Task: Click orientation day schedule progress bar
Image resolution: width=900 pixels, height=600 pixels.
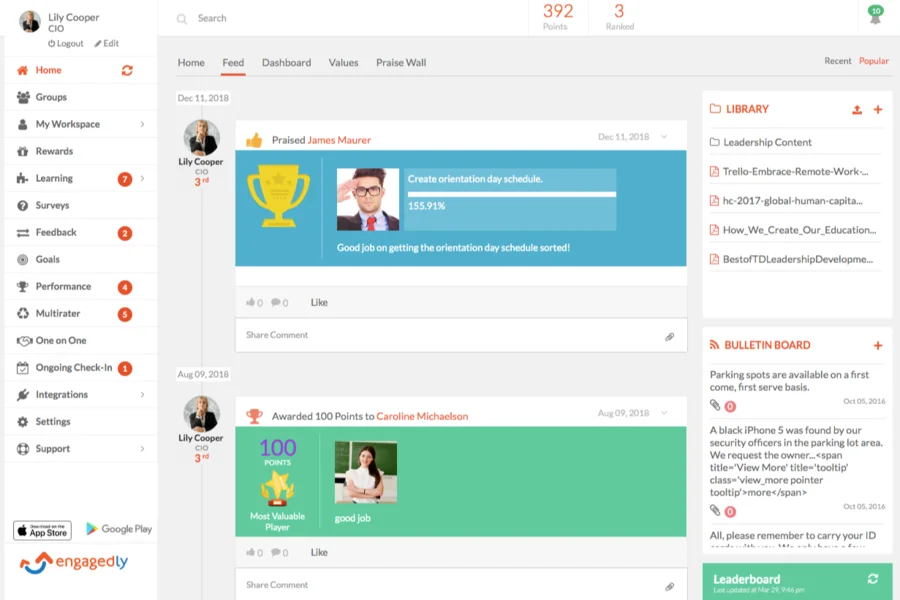Action: coord(511,194)
